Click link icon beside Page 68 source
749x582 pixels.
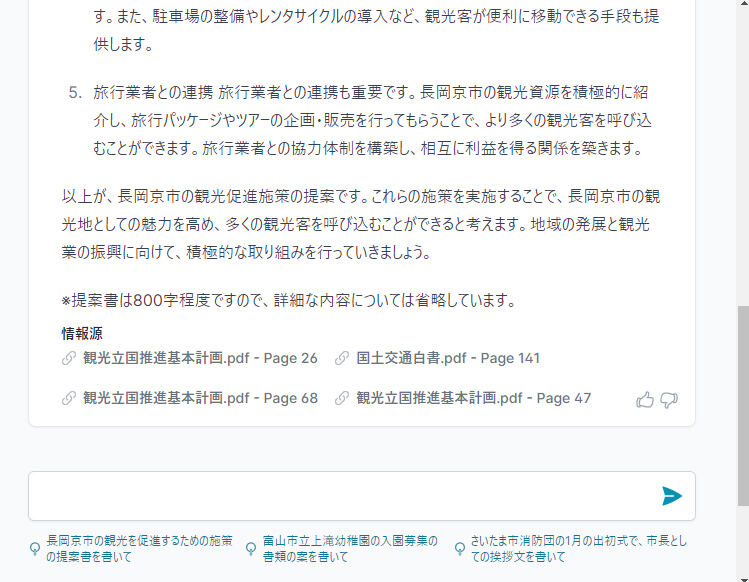69,398
